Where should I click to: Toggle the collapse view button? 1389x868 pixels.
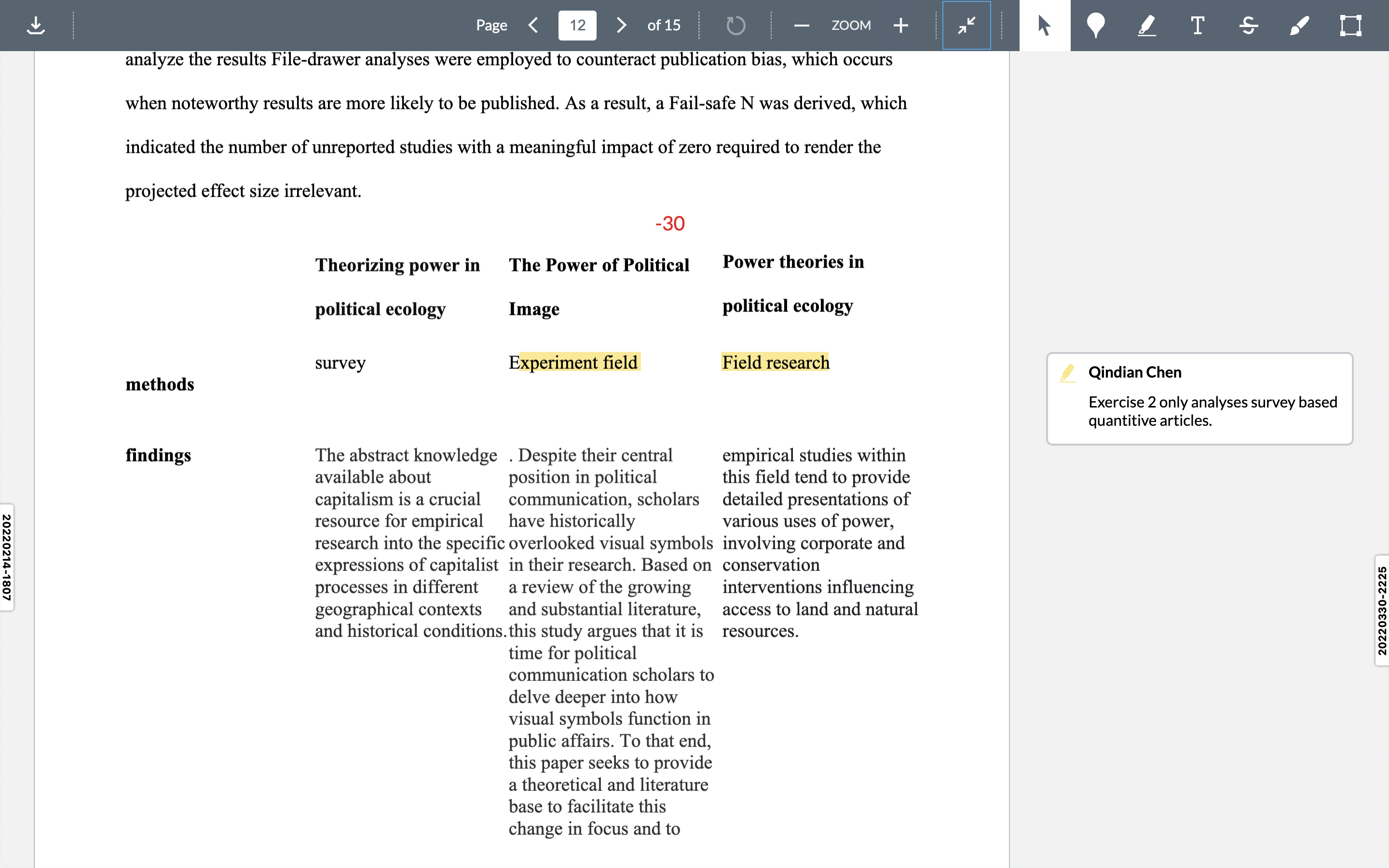pyautogui.click(x=967, y=25)
